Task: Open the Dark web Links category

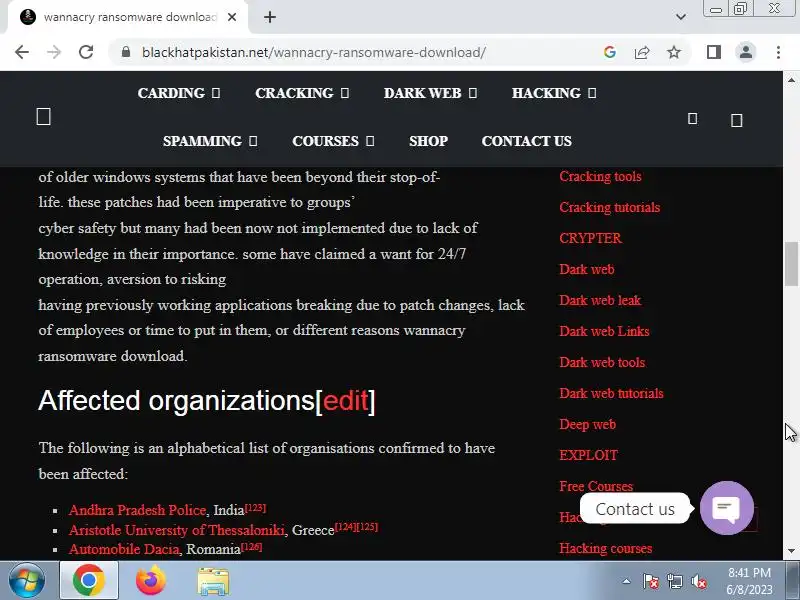Action: (x=604, y=332)
